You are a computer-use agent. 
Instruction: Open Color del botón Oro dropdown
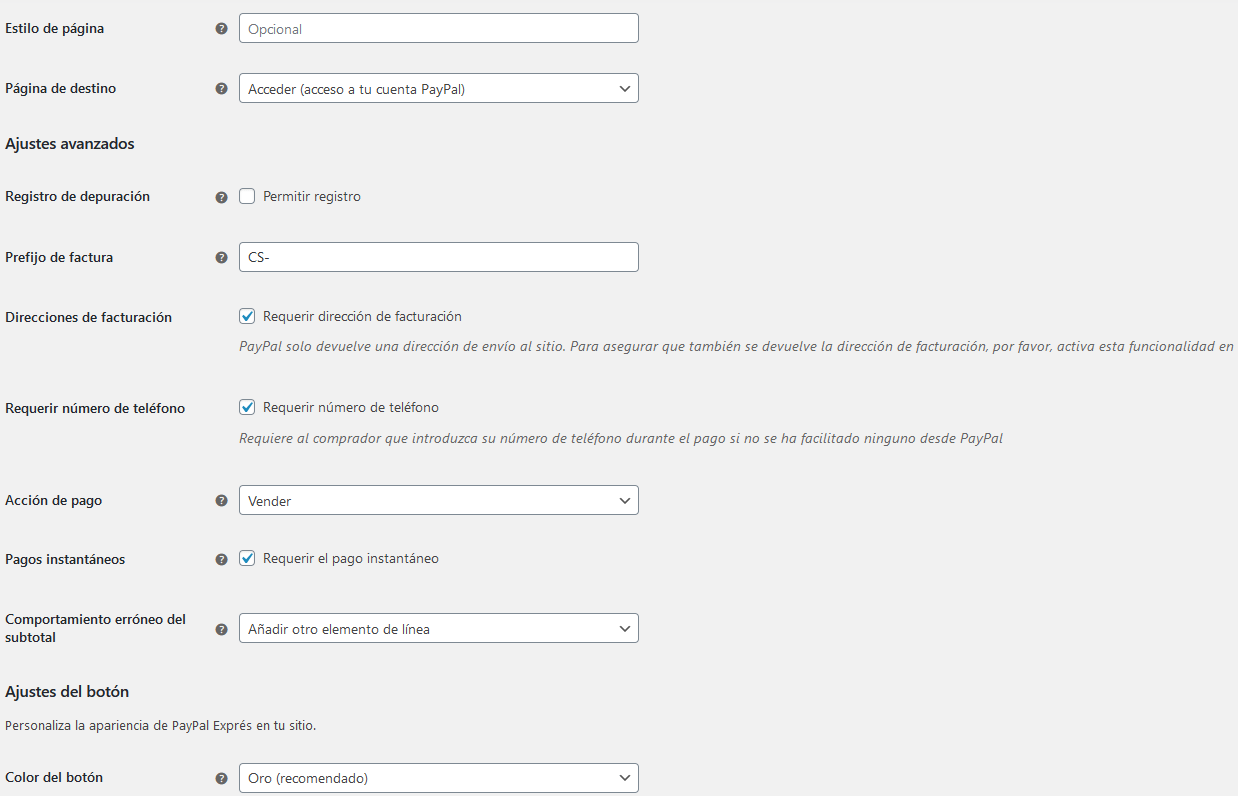pos(438,777)
